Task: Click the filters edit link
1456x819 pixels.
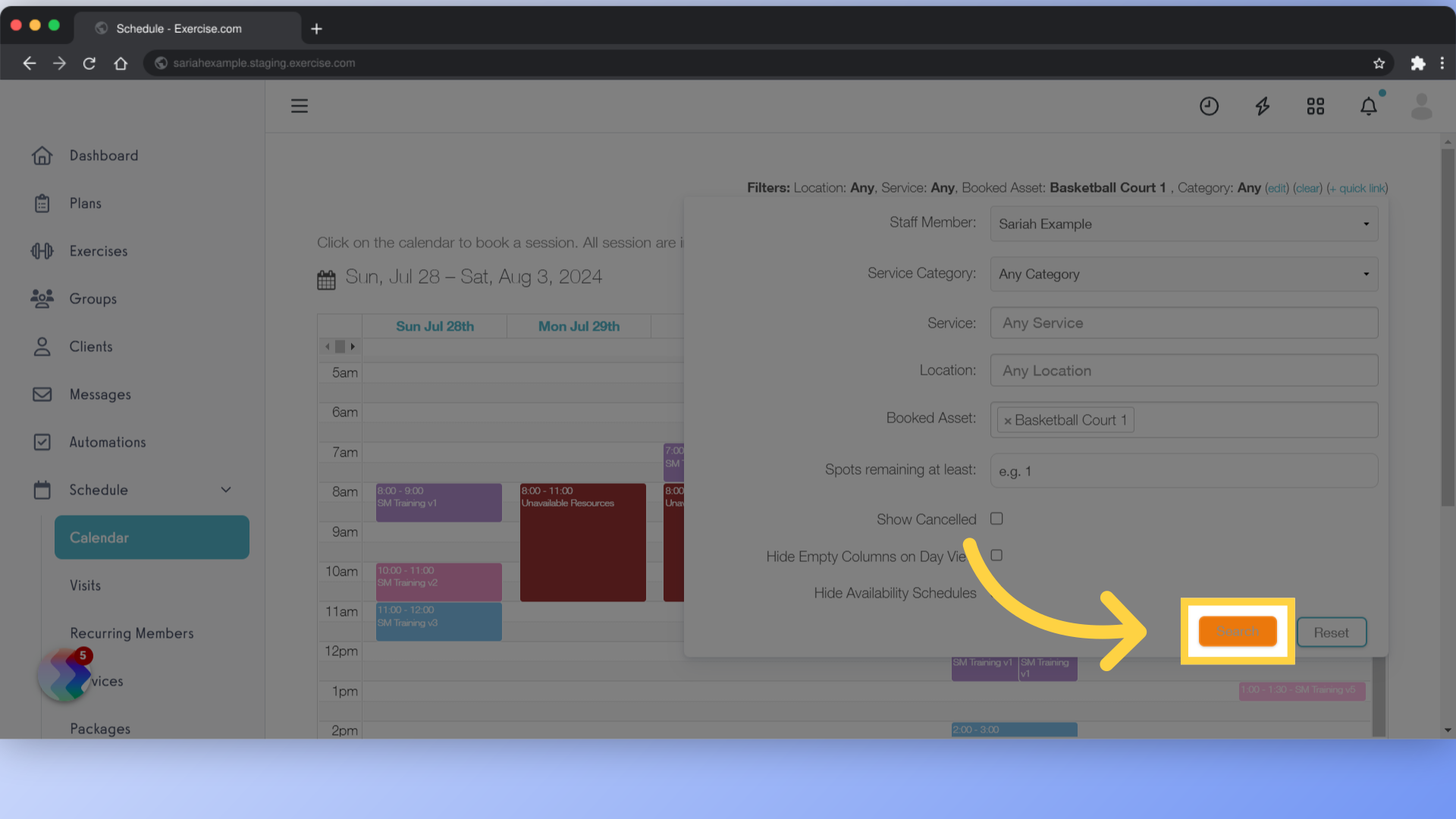Action: 1277,188
